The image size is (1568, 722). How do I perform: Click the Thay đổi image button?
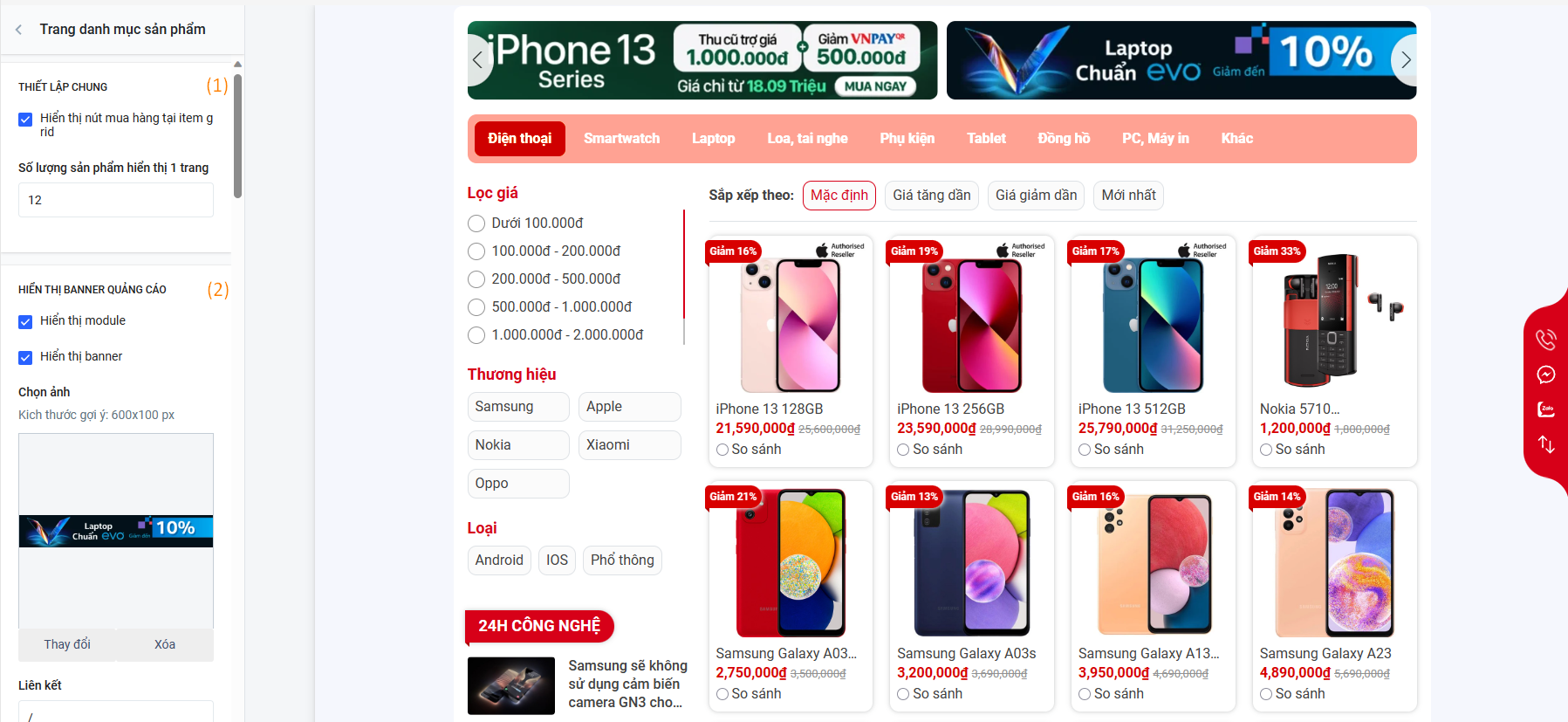[x=67, y=644]
